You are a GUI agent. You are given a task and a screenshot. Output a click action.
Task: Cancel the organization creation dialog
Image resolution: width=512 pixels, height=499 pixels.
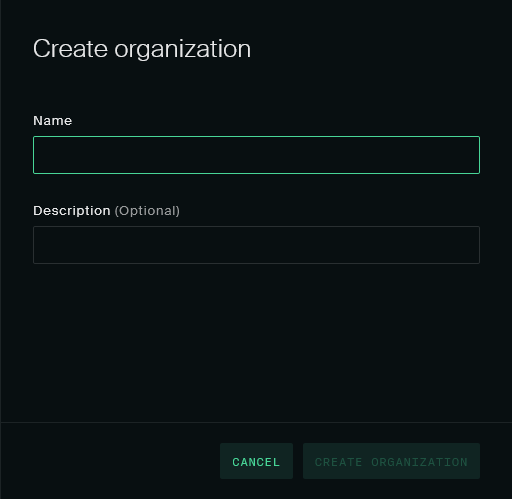coord(256,461)
